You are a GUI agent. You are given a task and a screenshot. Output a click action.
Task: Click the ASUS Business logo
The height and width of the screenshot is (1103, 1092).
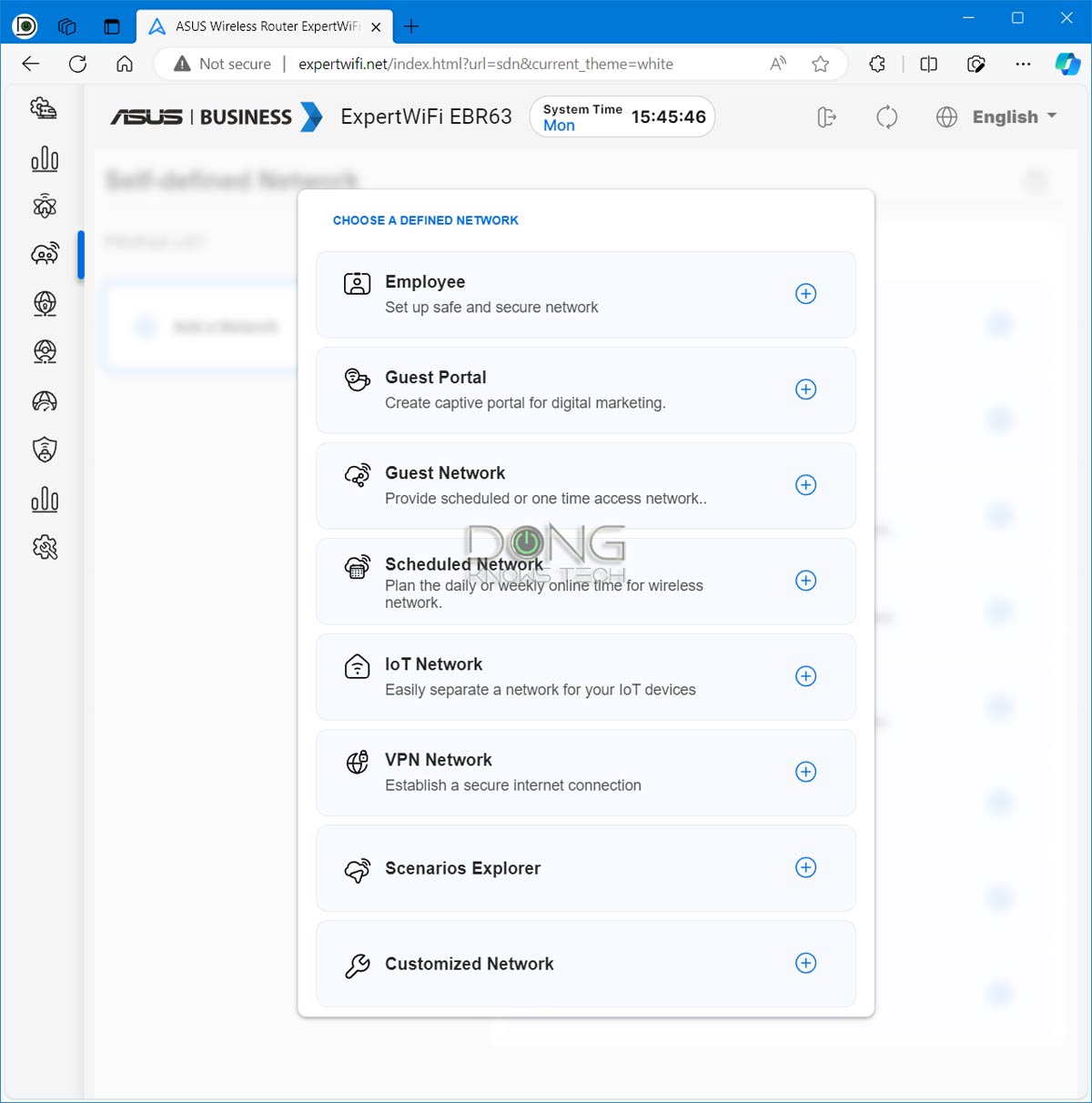[x=216, y=117]
